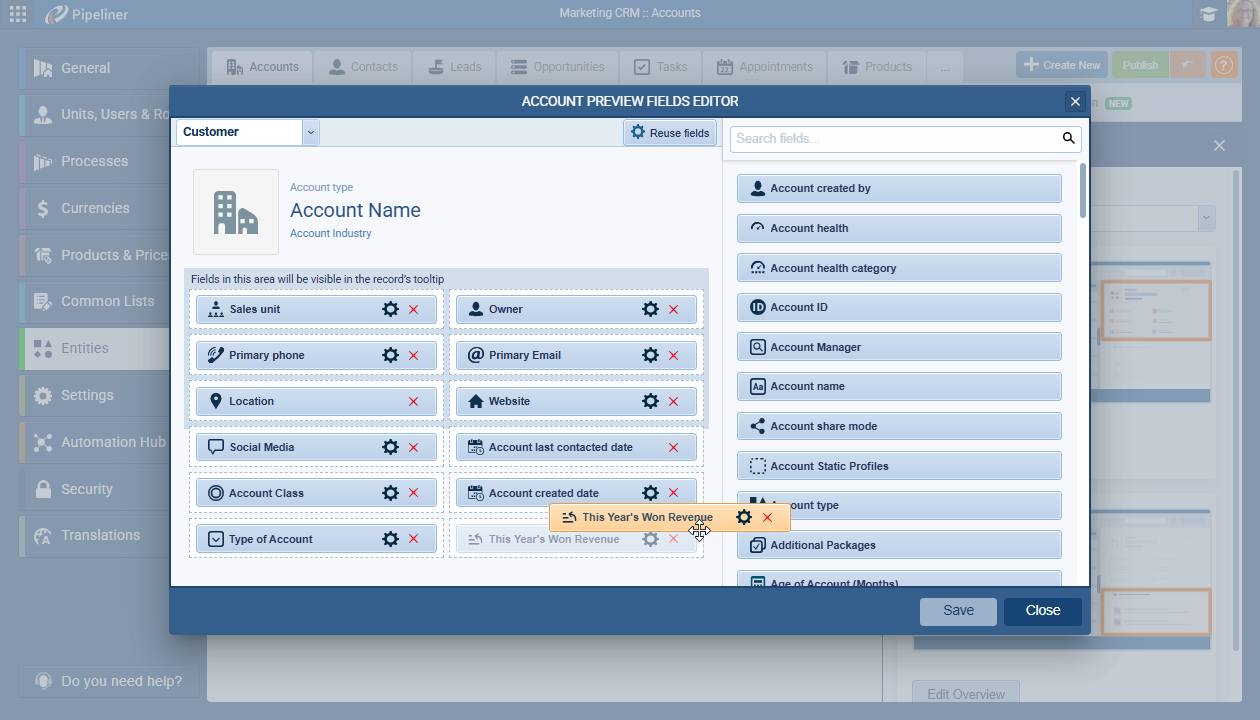
Task: Pick the Account Manager available field
Action: tap(898, 347)
